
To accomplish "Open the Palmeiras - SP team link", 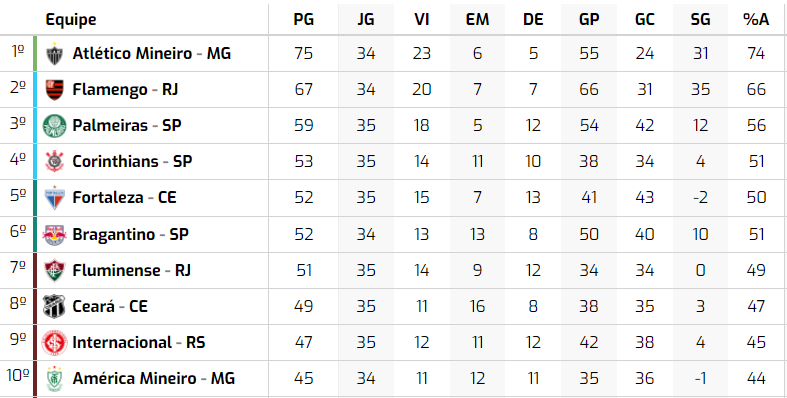I will 126,125.
